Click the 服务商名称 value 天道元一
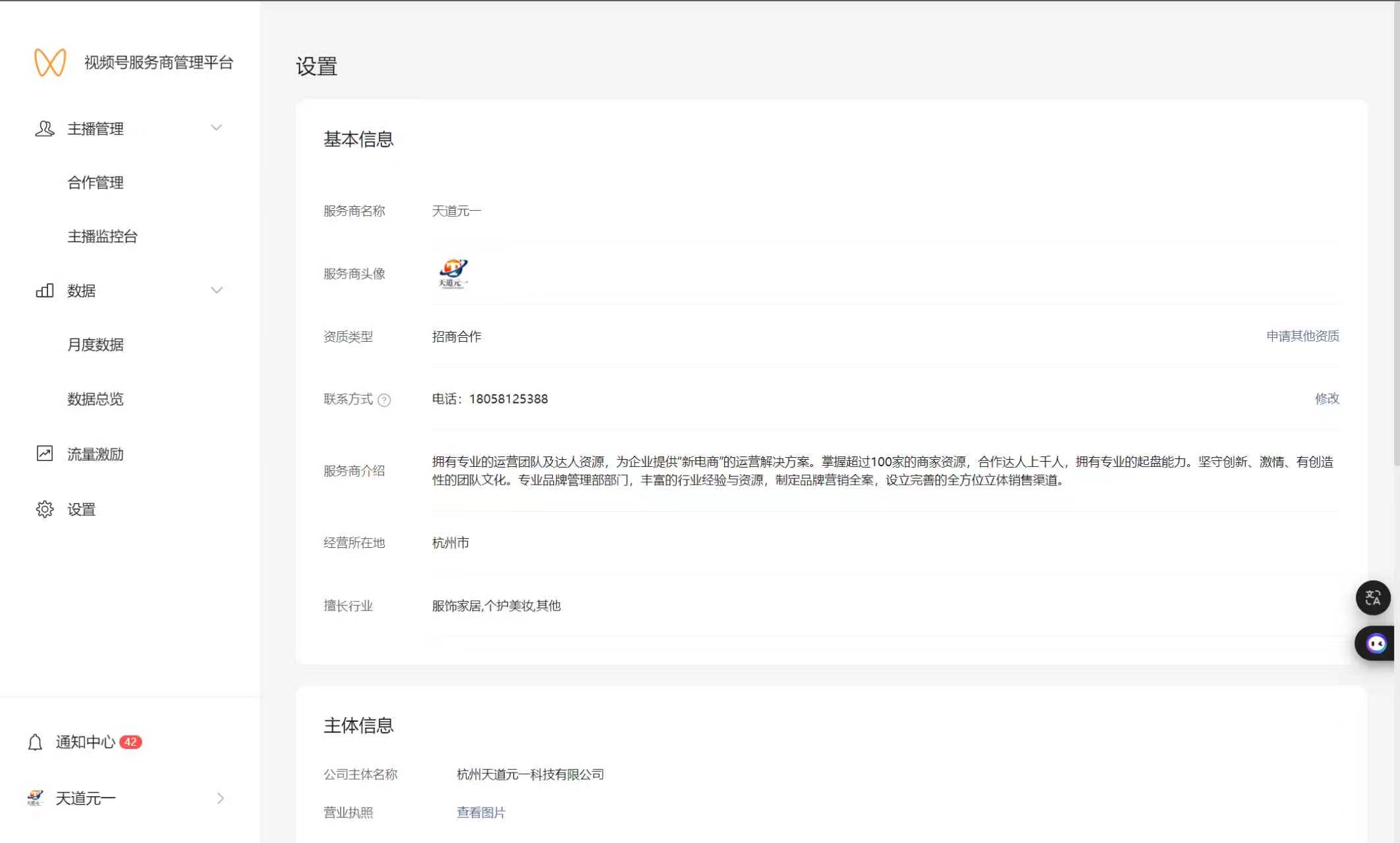Viewport: 1400px width, 843px height. coord(457,211)
